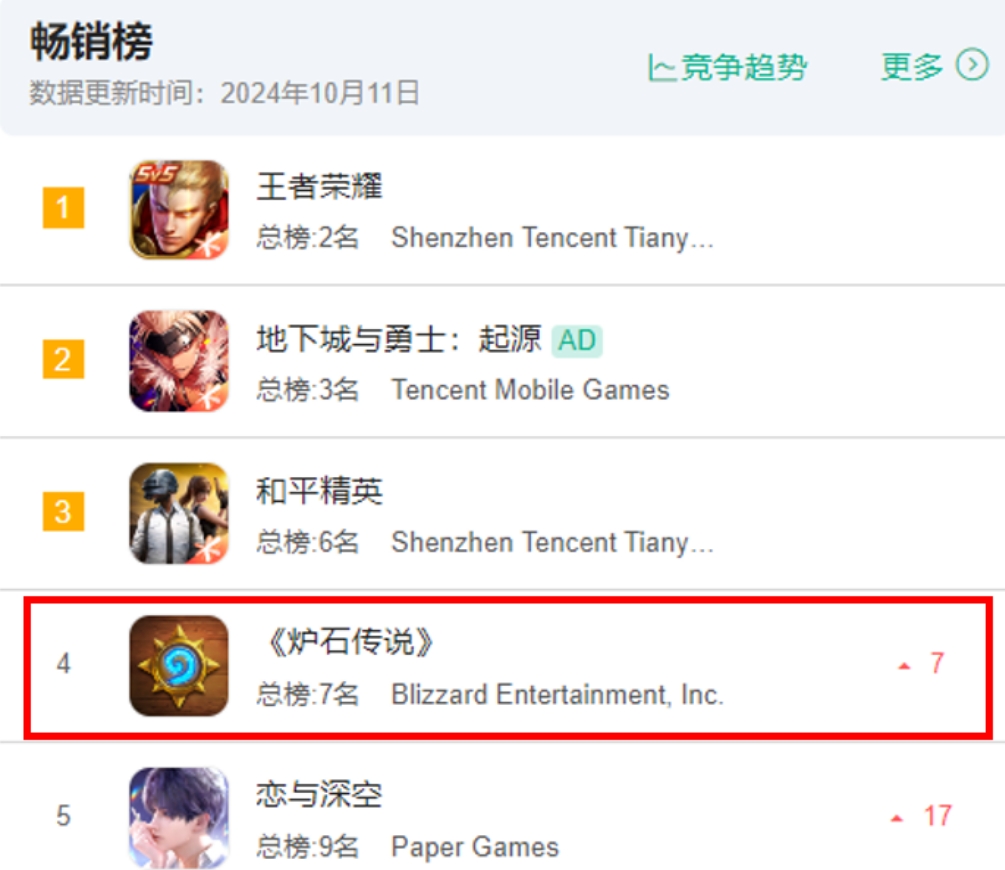The width and height of the screenshot is (1005, 870).
Task: Open the 炉石传说 Hearthstone app icon
Action: pos(179,665)
